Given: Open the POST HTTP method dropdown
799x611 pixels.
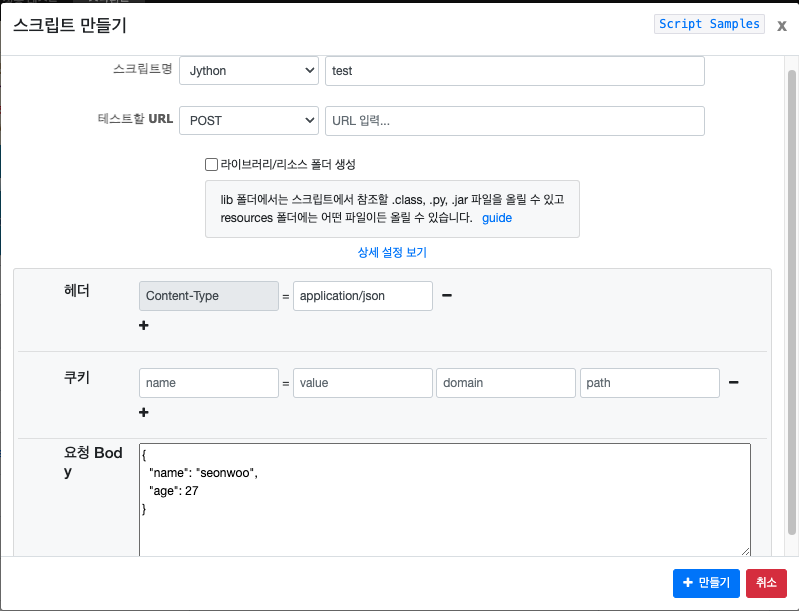Looking at the screenshot, I should pyautogui.click(x=249, y=121).
